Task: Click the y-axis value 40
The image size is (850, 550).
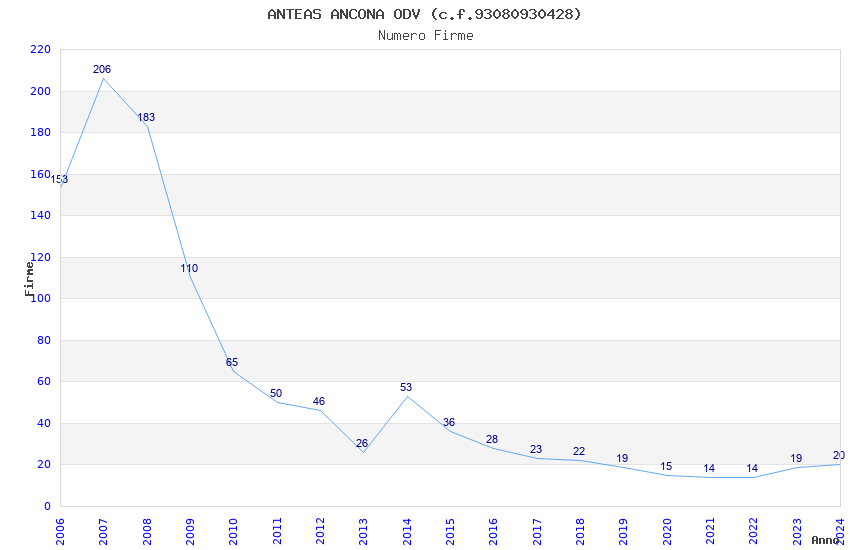Action: 44,423
